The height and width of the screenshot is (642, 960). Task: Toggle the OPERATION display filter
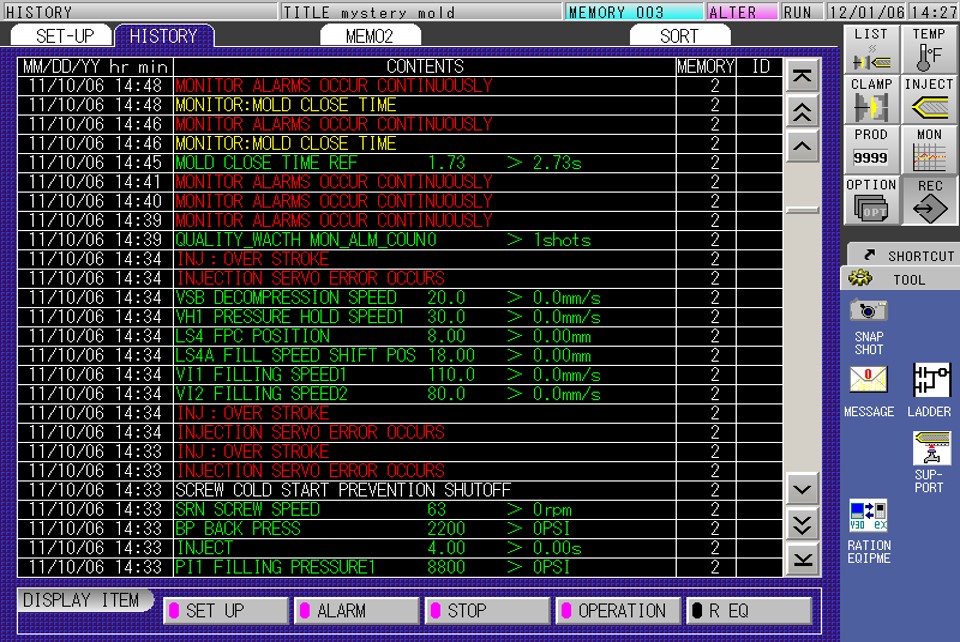point(617,610)
